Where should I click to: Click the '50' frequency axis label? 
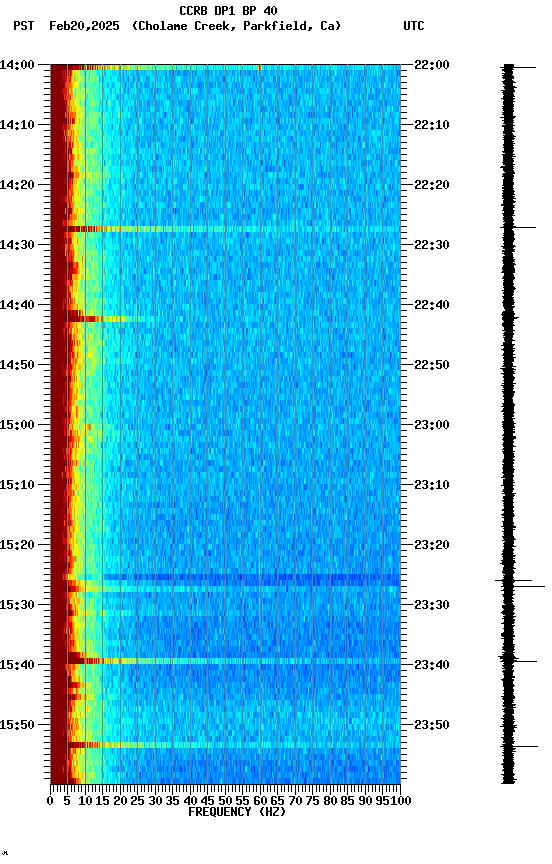[x=225, y=801]
